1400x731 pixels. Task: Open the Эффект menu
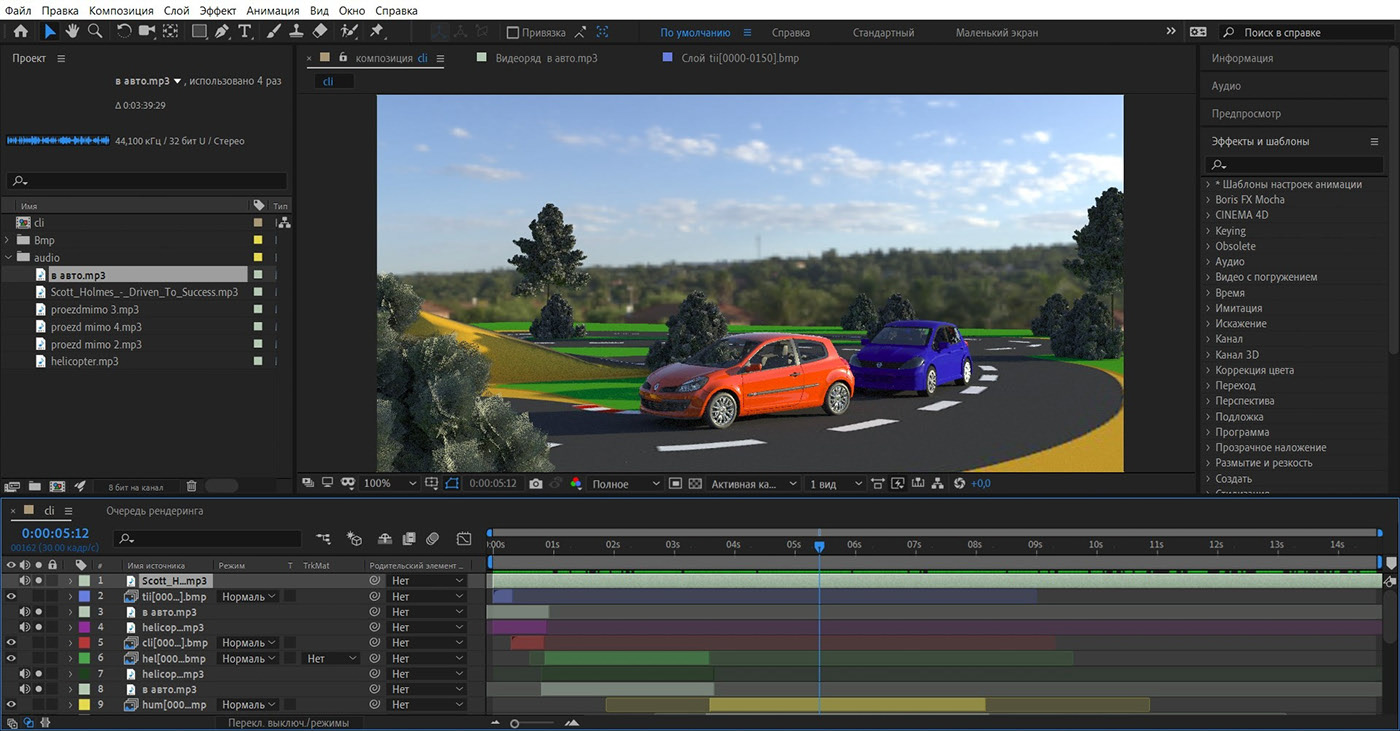point(218,10)
